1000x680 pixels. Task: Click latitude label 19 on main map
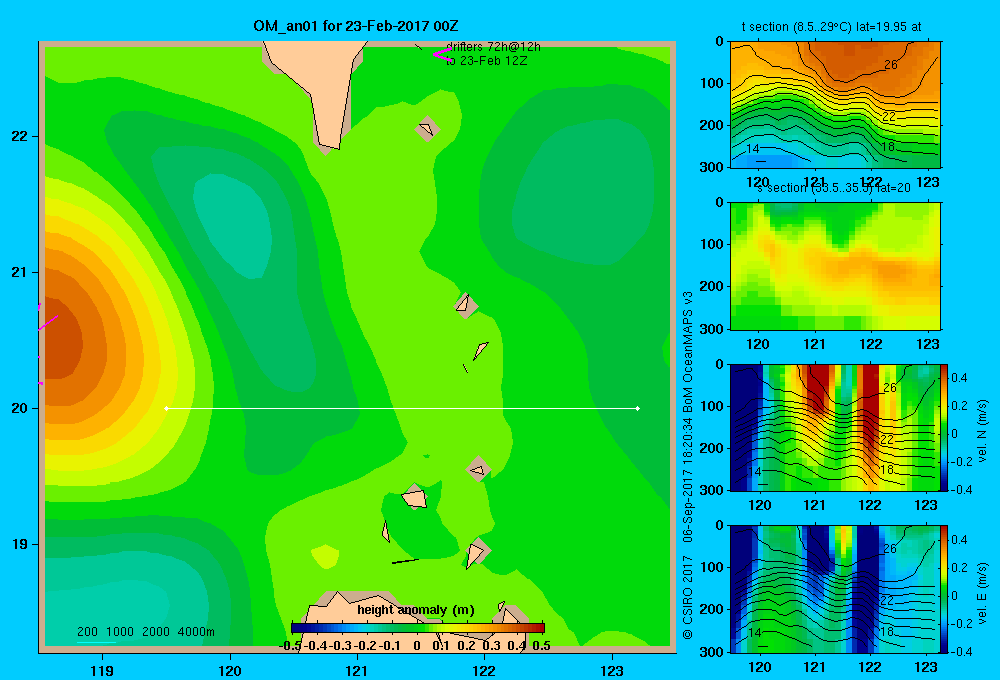point(20,544)
